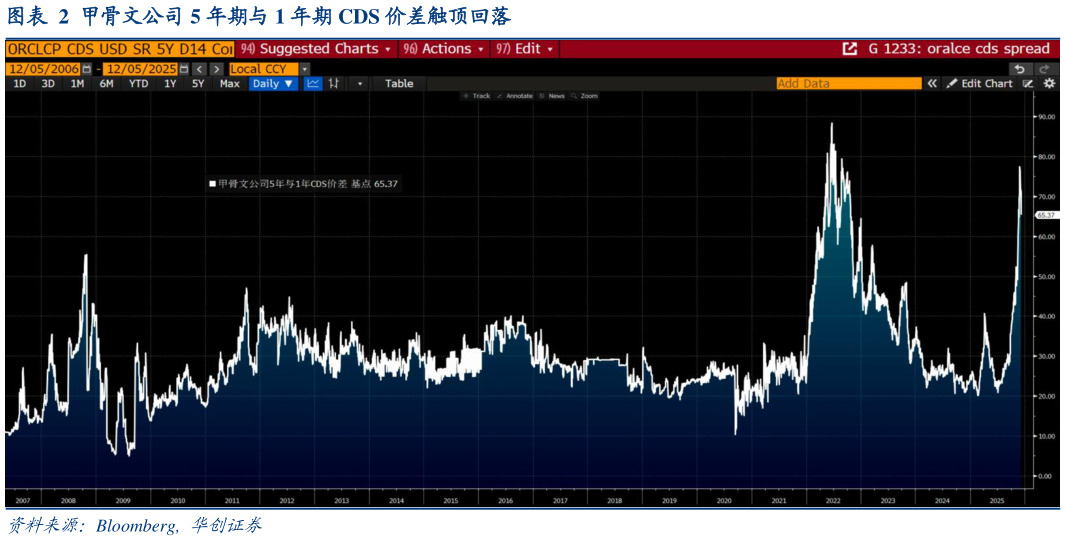Click the redo arrow icon
Viewport: 1066px width, 541px height.
[1045, 69]
